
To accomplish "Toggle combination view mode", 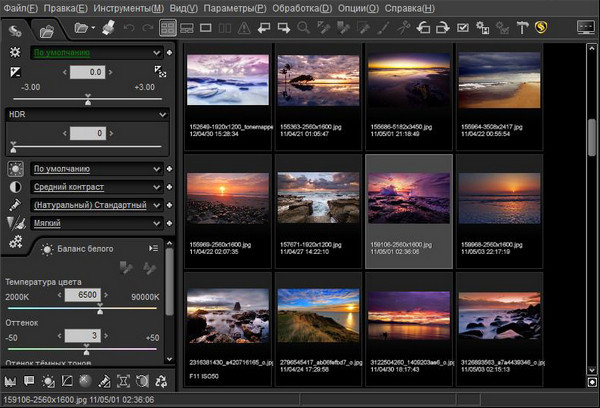I will coord(187,28).
